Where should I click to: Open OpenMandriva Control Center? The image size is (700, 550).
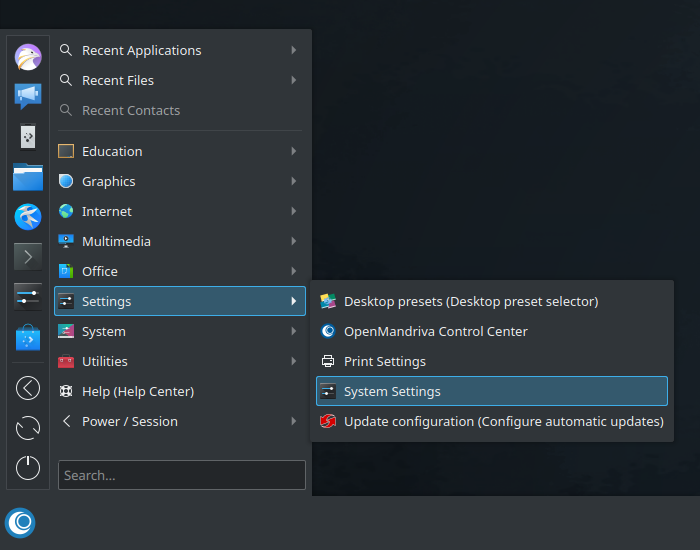point(492,331)
